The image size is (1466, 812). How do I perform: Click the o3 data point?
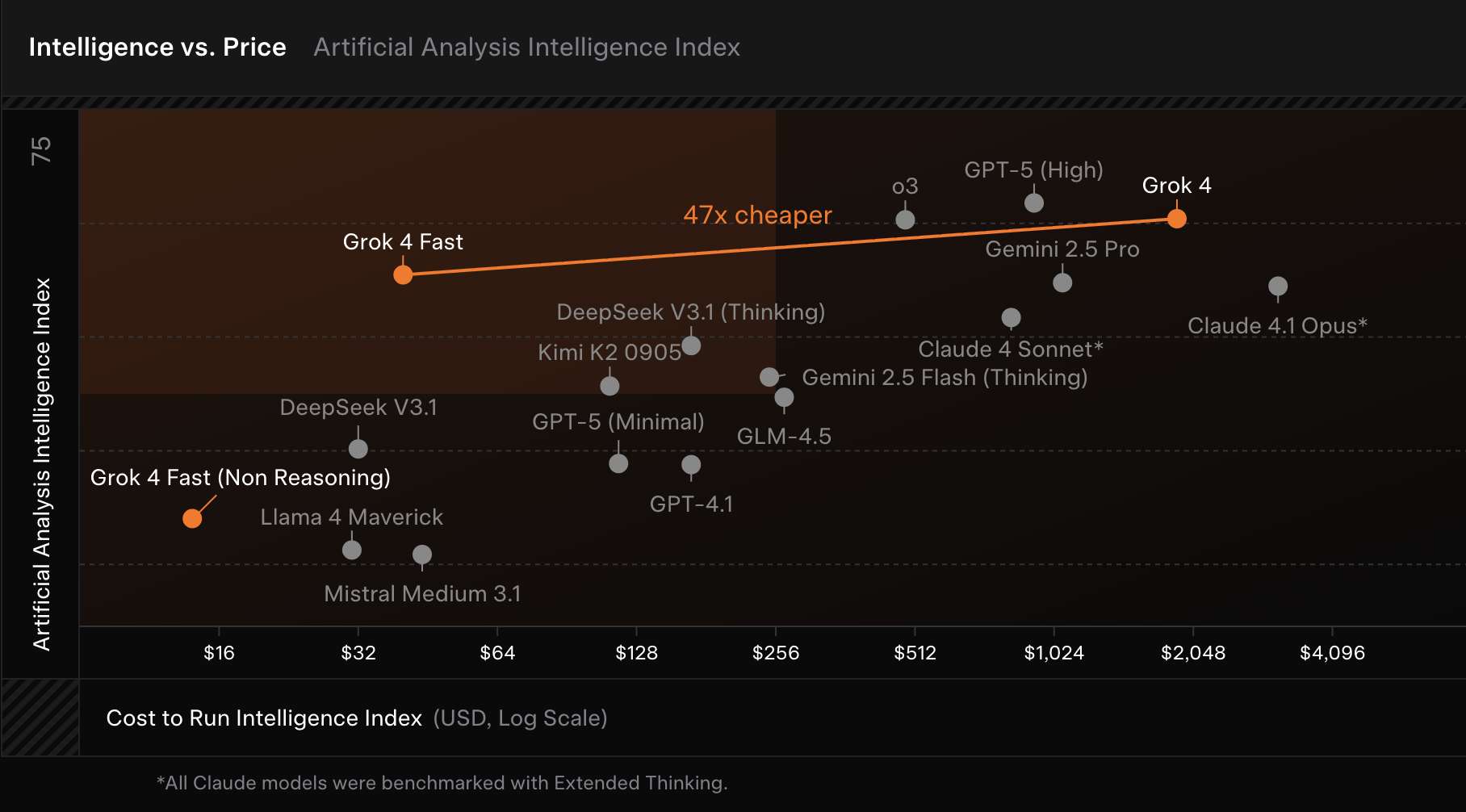tap(906, 220)
